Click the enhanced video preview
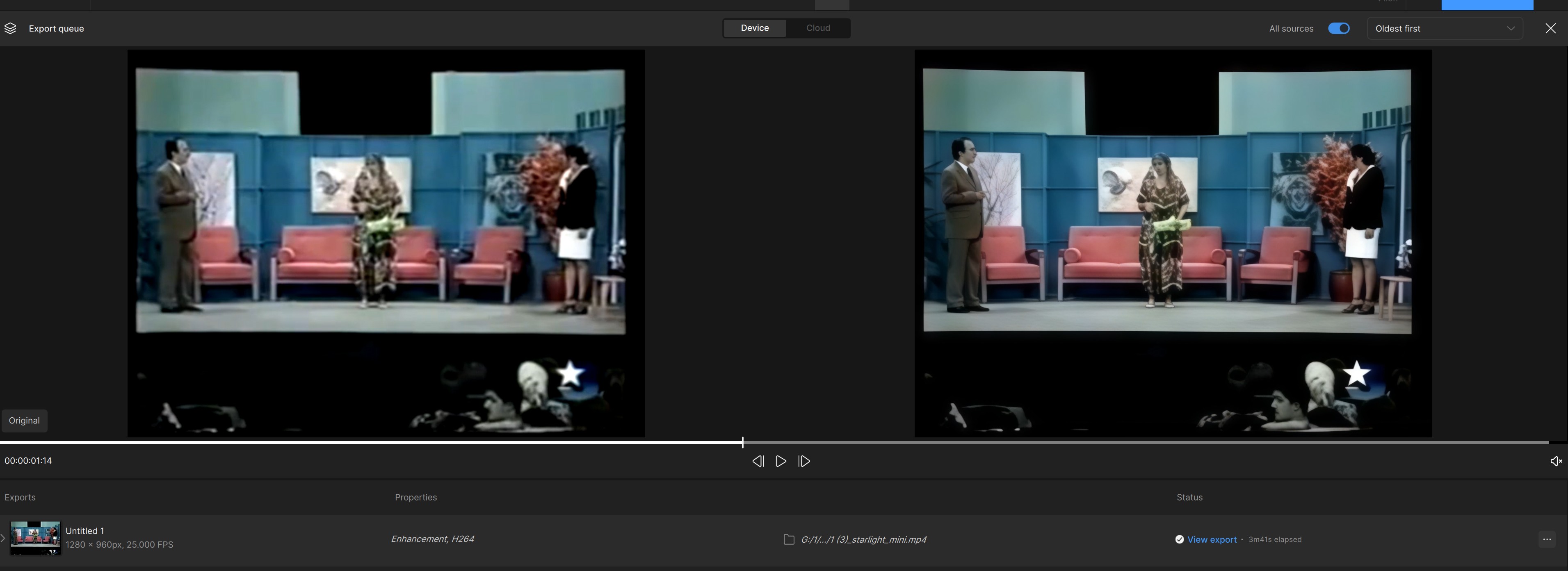 click(1172, 243)
